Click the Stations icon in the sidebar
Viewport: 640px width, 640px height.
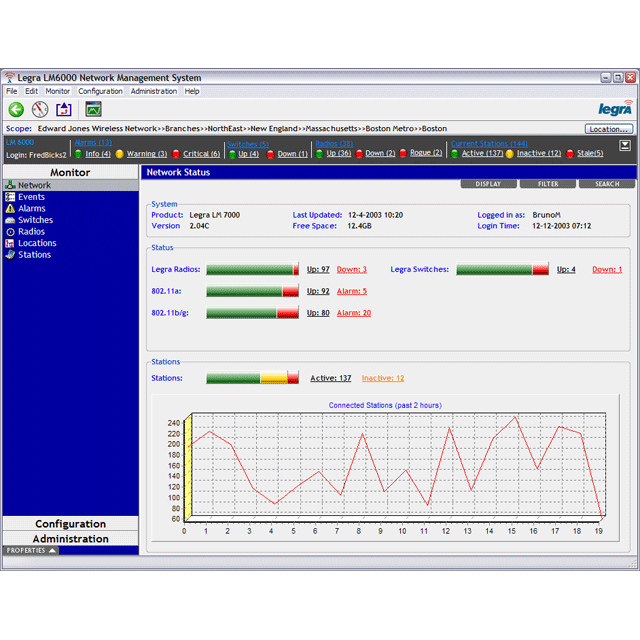[x=10, y=255]
